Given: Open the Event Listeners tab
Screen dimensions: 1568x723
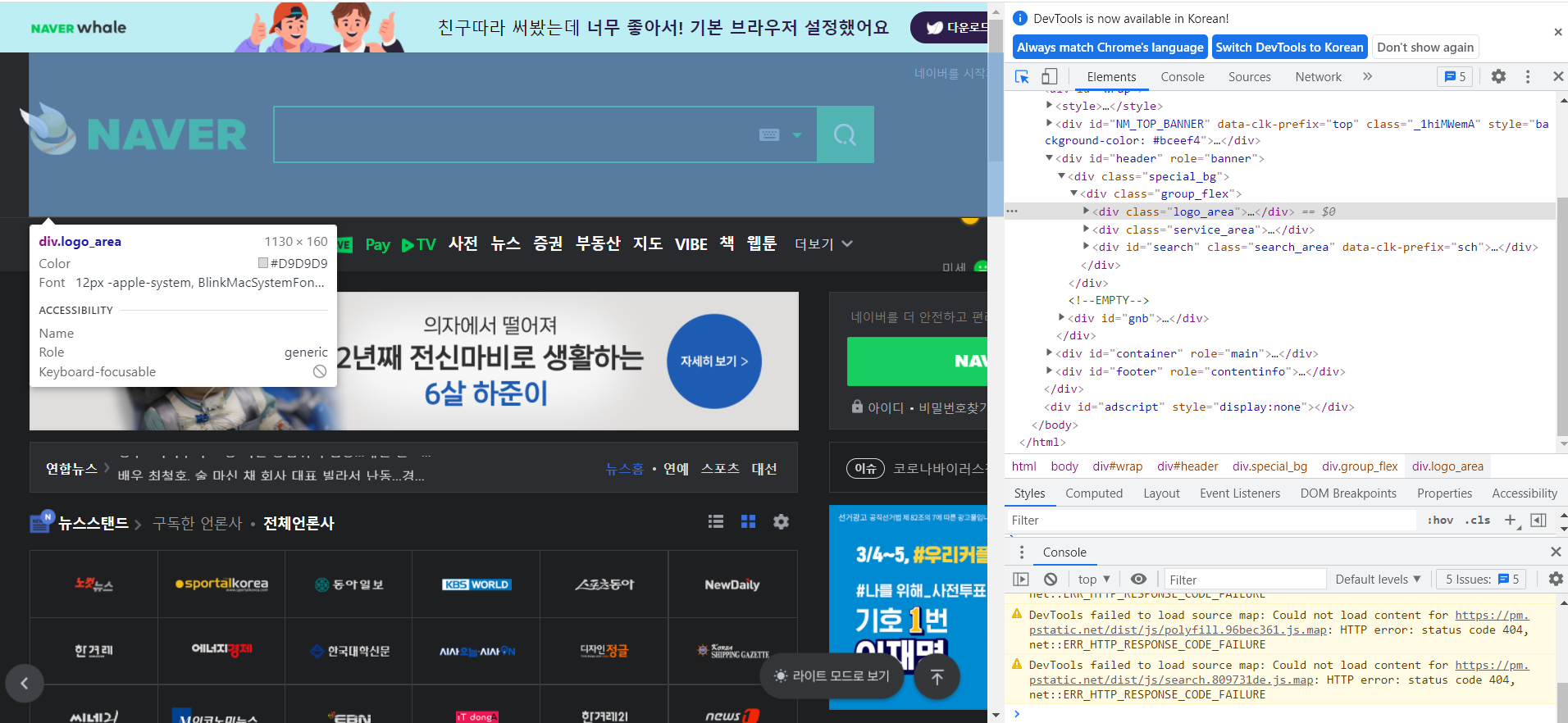Looking at the screenshot, I should (1239, 493).
